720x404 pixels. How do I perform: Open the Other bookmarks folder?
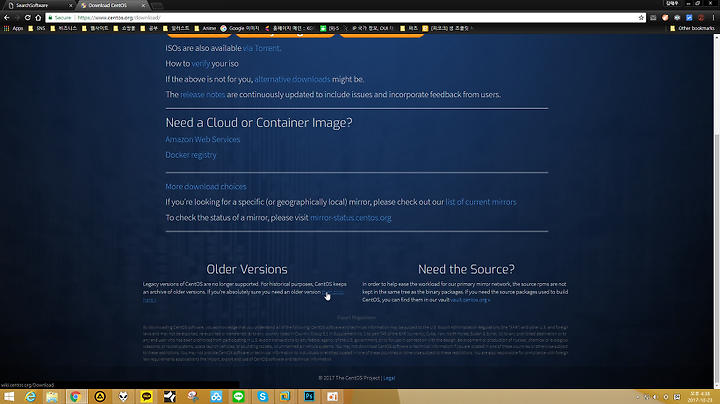[x=692, y=28]
